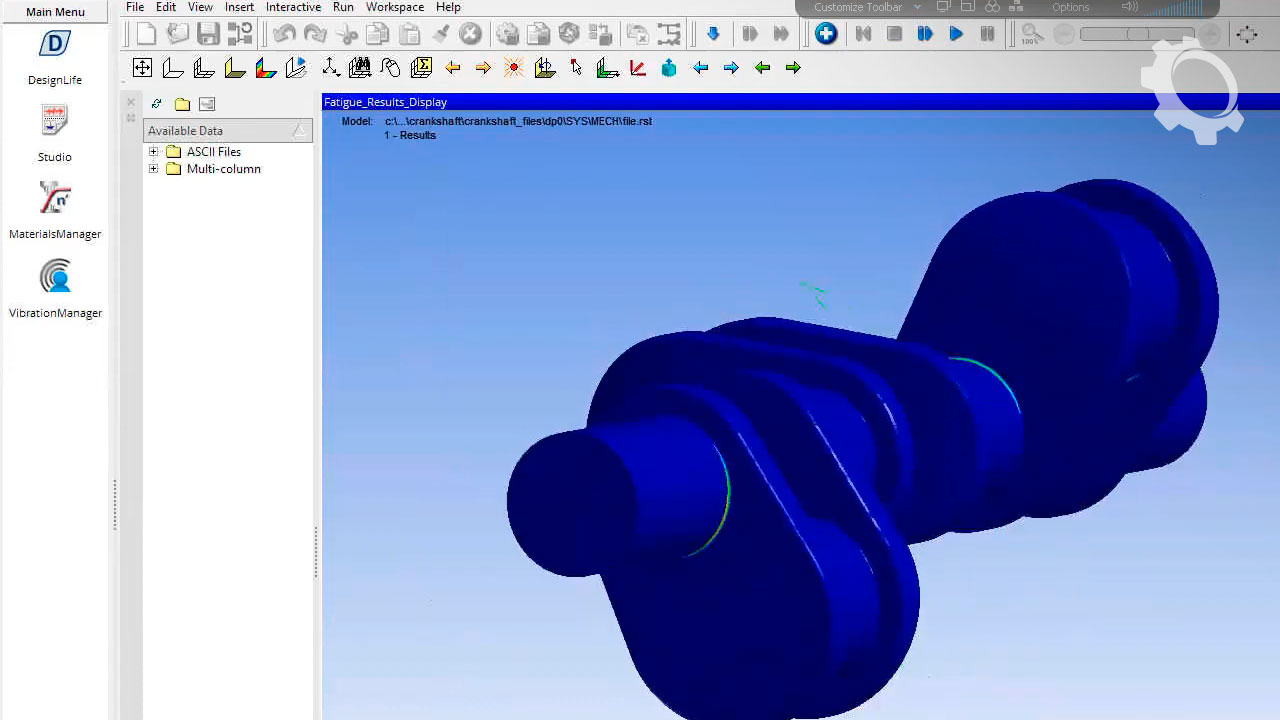Collapse the Available Data panel header arrow
The width and height of the screenshot is (1280, 720).
299,131
